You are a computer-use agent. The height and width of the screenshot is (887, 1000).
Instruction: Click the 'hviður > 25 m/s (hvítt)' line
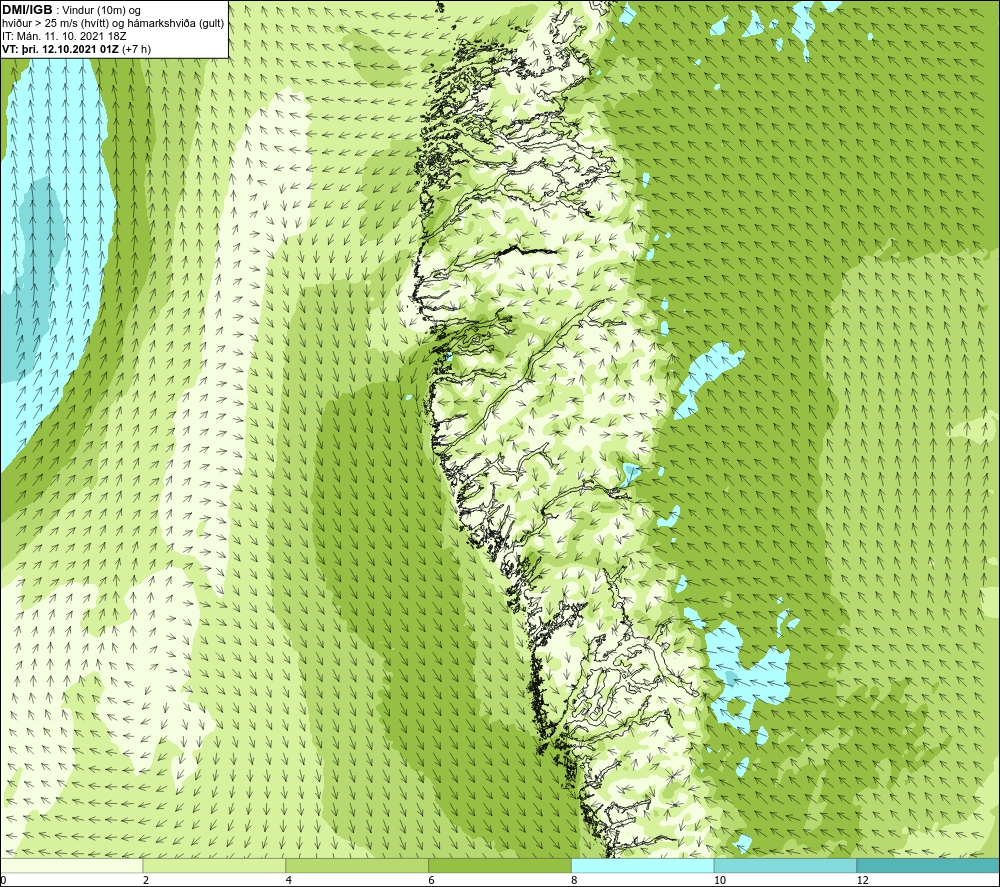[x=113, y=24]
